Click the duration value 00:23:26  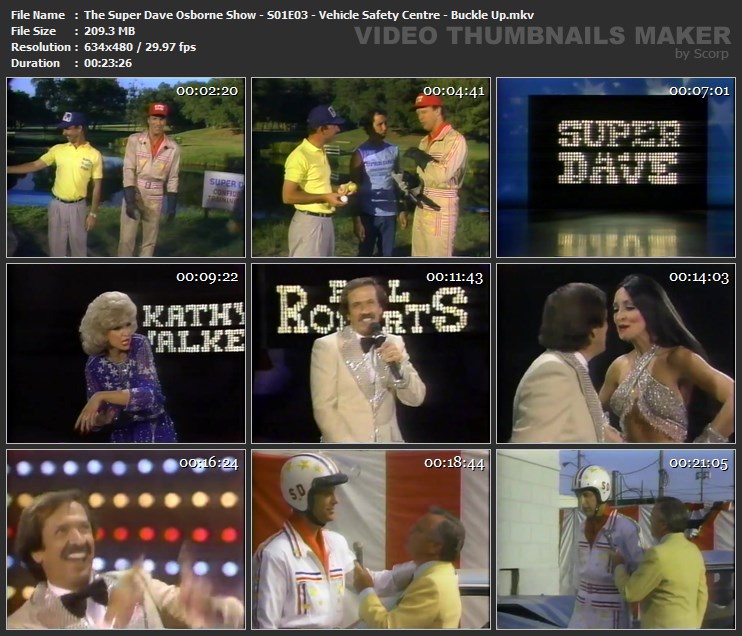pyautogui.click(x=108, y=63)
